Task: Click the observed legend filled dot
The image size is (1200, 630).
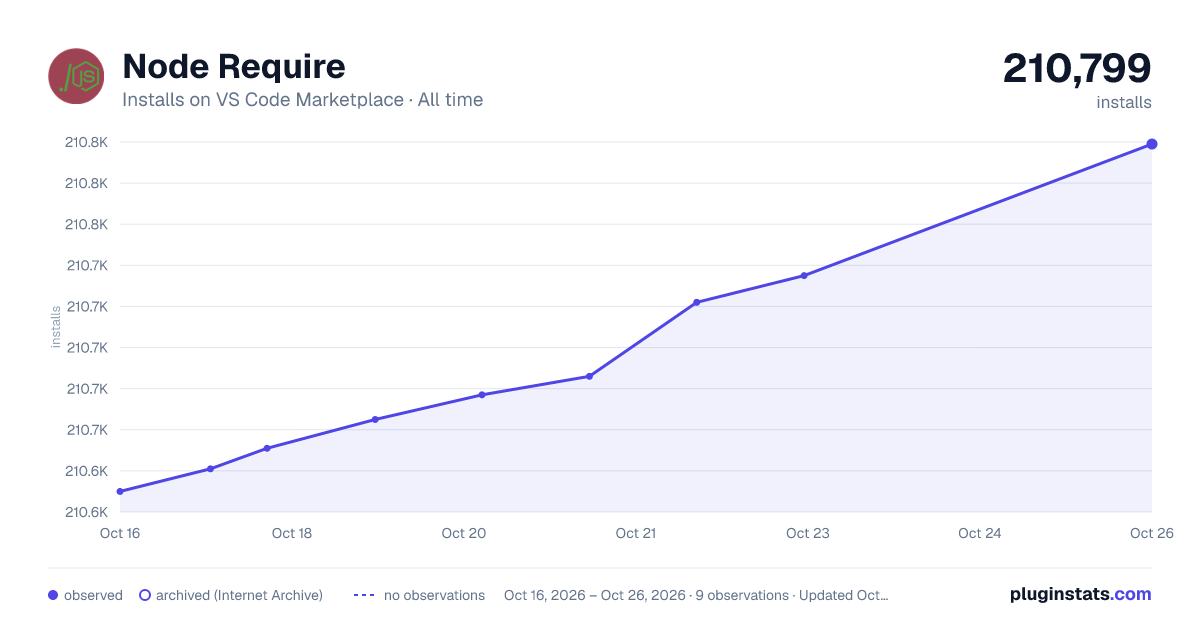Action: (53, 595)
